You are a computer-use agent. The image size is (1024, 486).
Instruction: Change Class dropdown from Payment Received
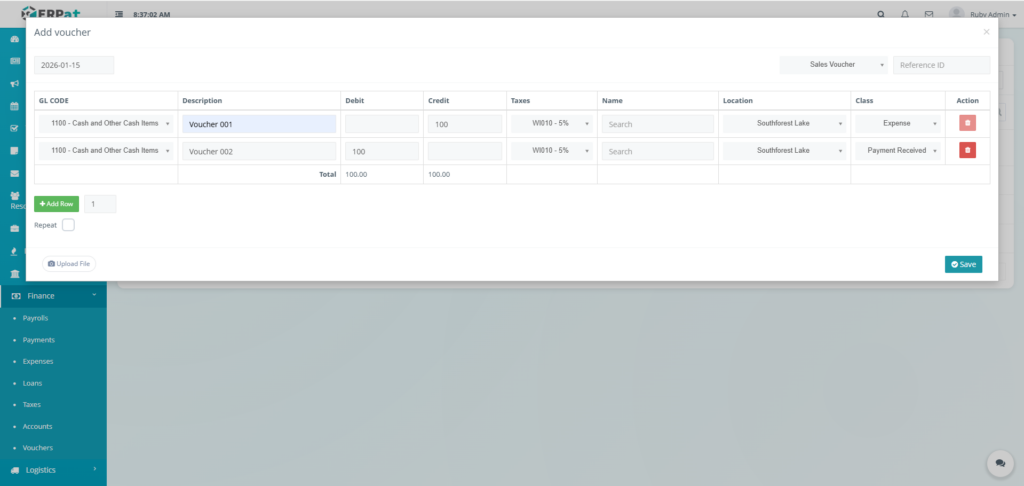[897, 151]
